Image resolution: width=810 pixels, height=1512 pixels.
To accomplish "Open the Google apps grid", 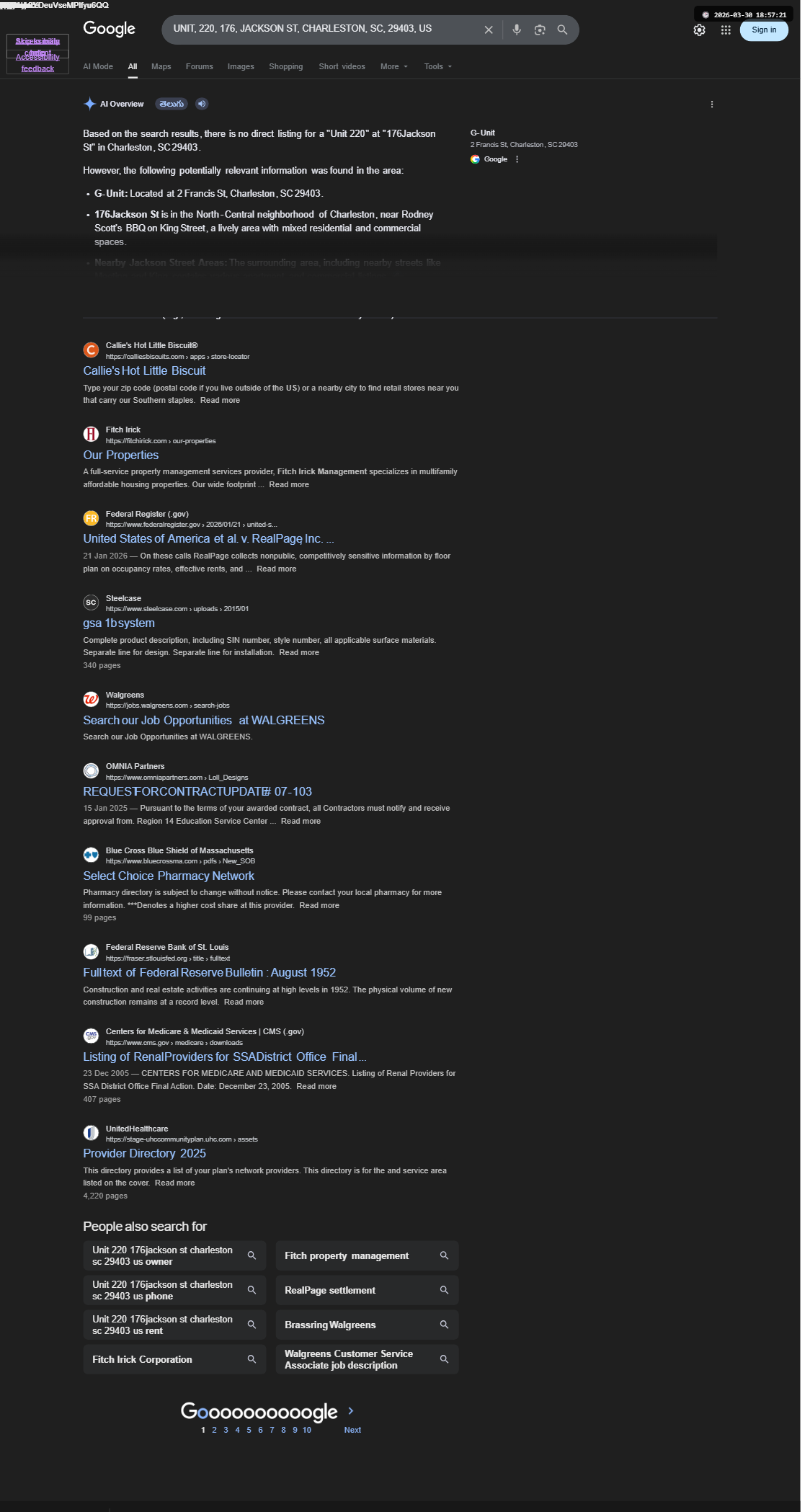I will 726,30.
